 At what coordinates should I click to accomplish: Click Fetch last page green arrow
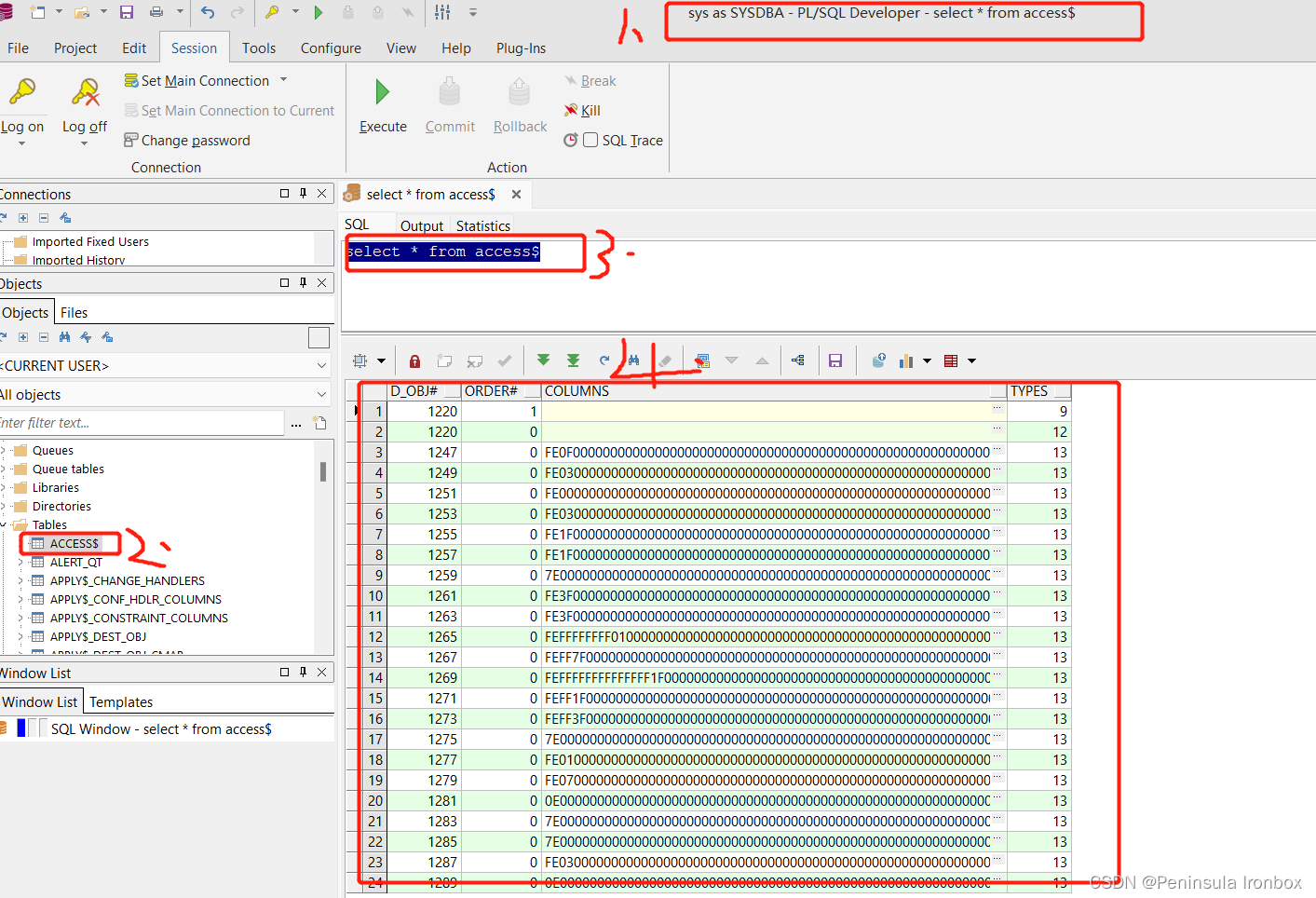pos(574,361)
